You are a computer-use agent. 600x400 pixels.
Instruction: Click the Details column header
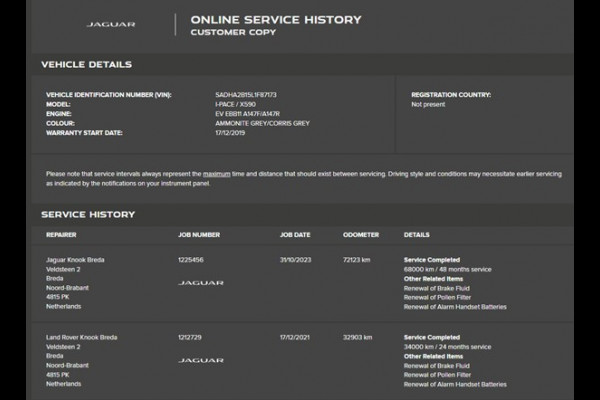pos(417,235)
